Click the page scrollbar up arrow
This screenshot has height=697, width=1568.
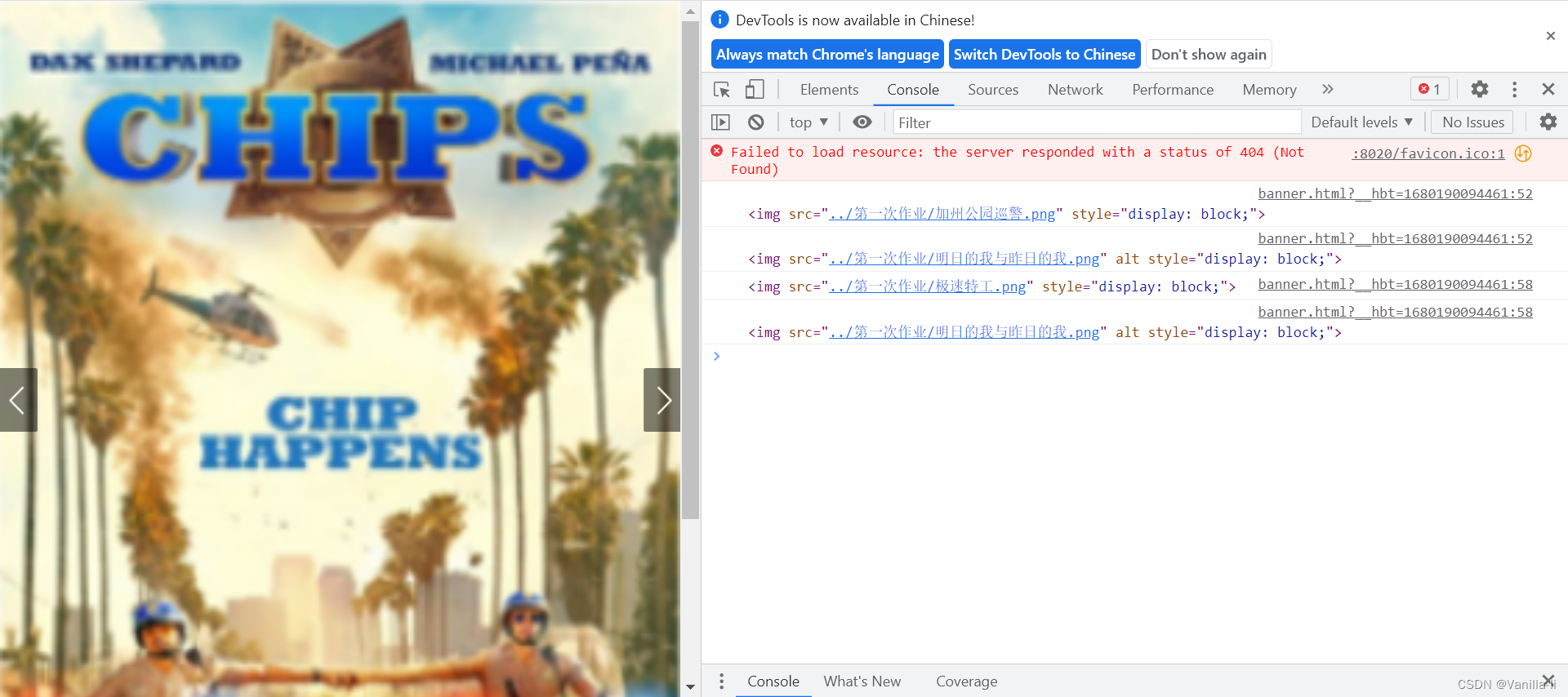pos(691,11)
